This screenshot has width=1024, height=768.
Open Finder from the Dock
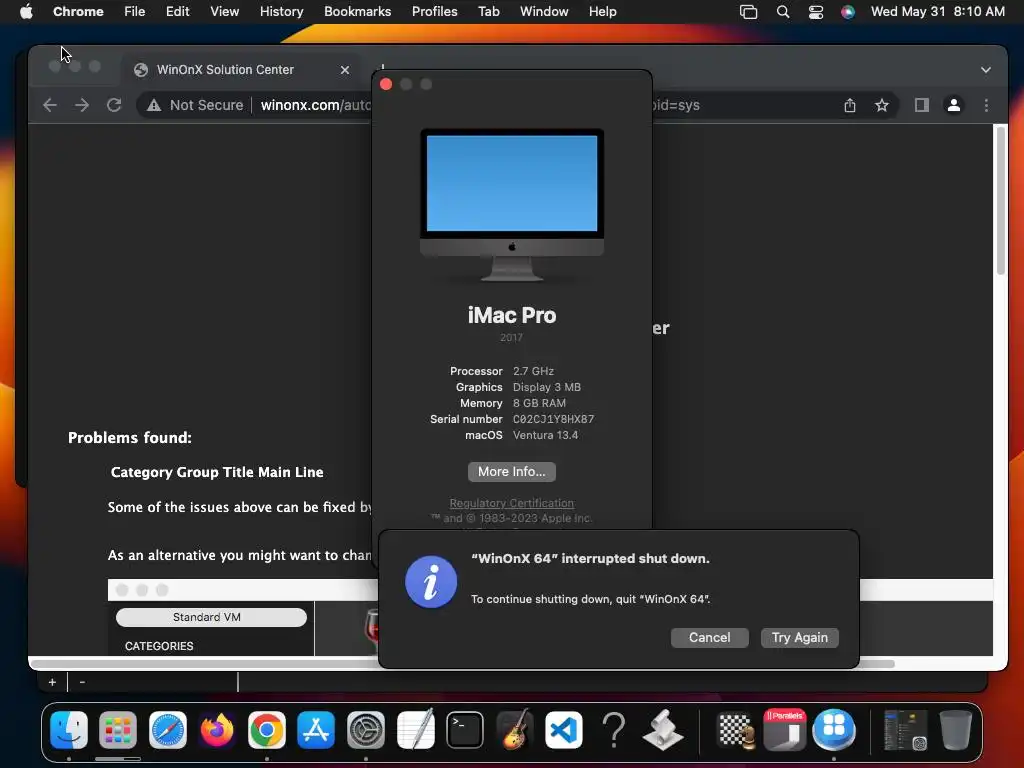pyautogui.click(x=69, y=729)
